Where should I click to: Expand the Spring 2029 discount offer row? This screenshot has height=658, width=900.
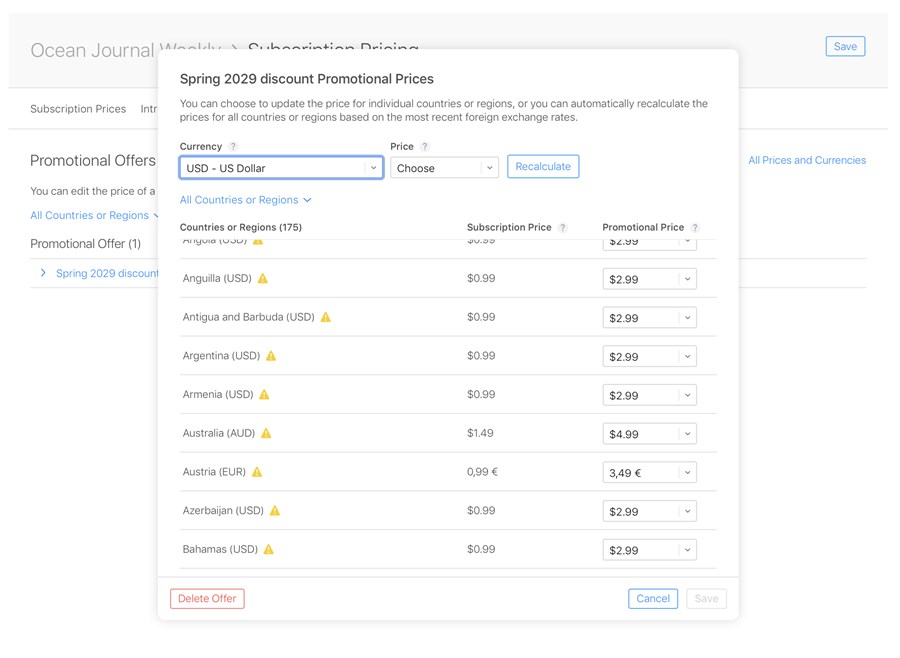click(43, 273)
